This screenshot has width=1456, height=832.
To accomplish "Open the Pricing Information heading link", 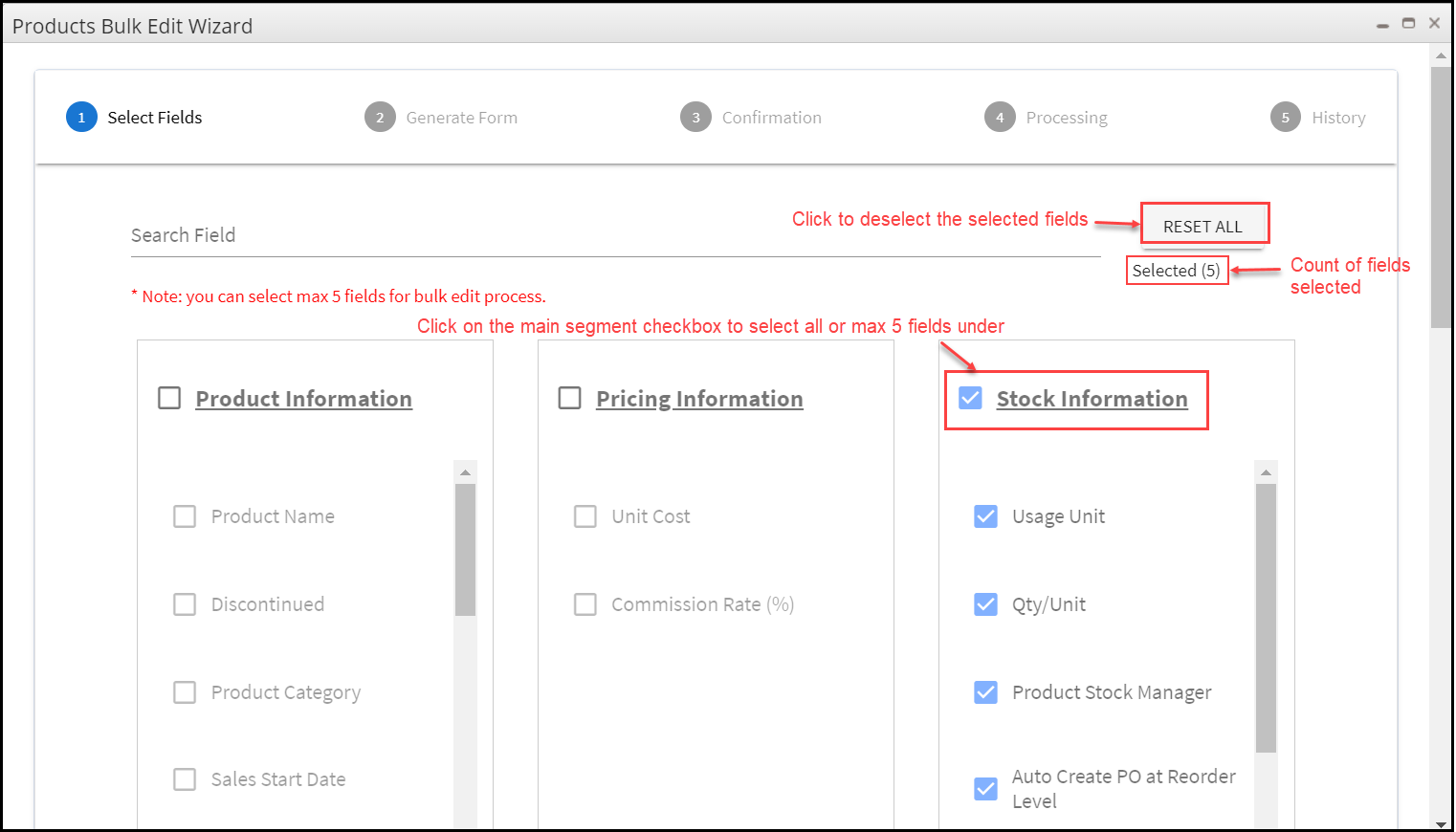I will 699,399.
